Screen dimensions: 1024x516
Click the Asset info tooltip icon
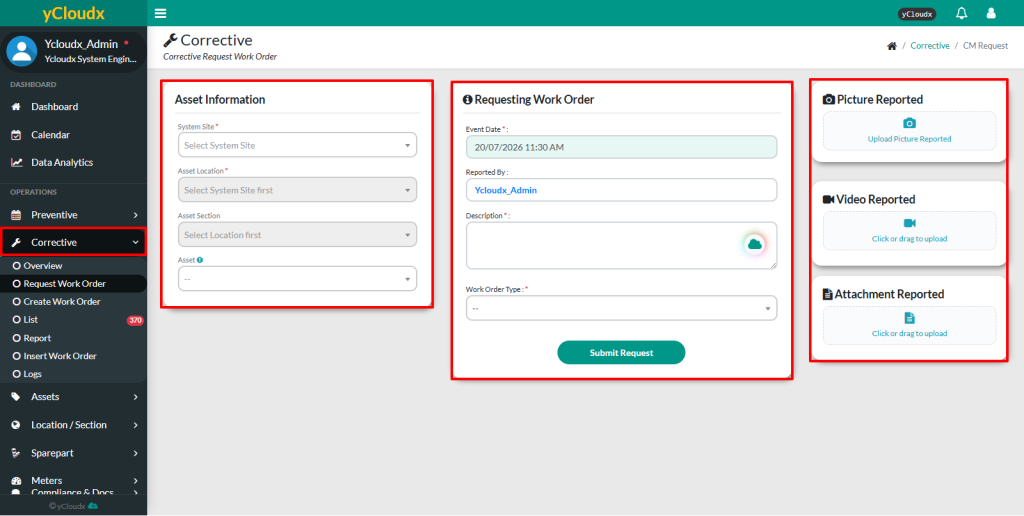pyautogui.click(x=200, y=260)
